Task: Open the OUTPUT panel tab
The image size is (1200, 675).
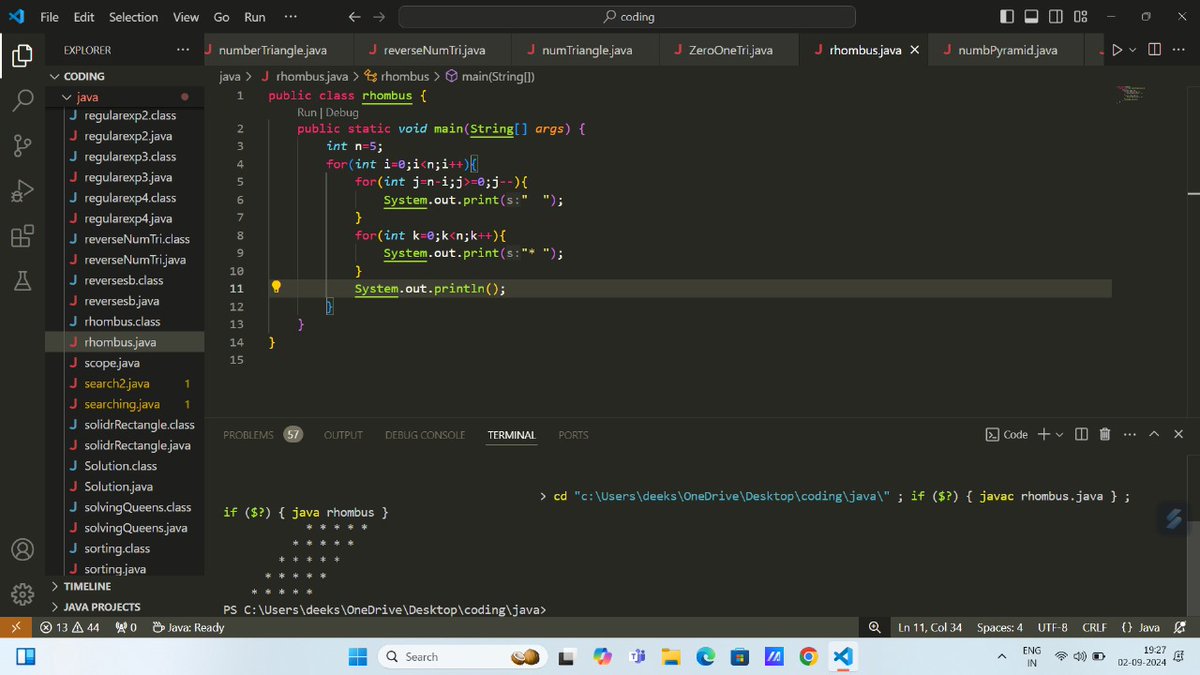Action: point(343,434)
